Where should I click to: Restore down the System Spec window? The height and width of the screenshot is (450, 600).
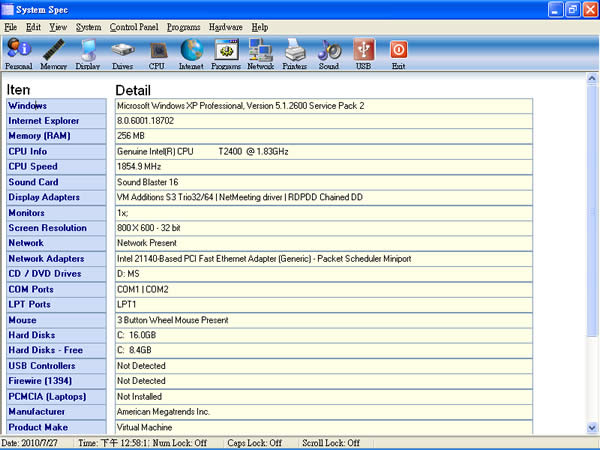coord(573,10)
